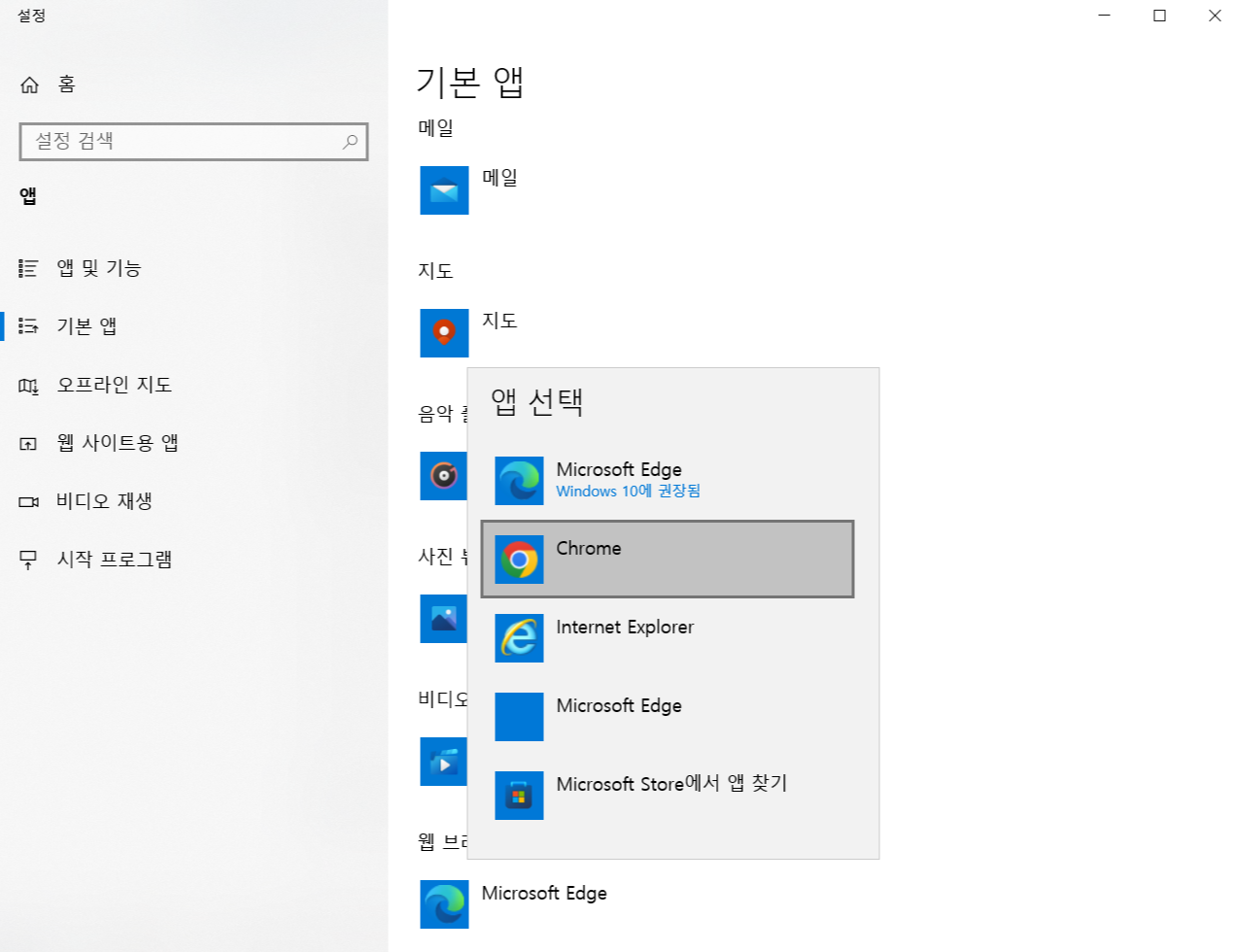The width and height of the screenshot is (1235, 952).
Task: Click the 지도 app icon
Action: tap(444, 333)
